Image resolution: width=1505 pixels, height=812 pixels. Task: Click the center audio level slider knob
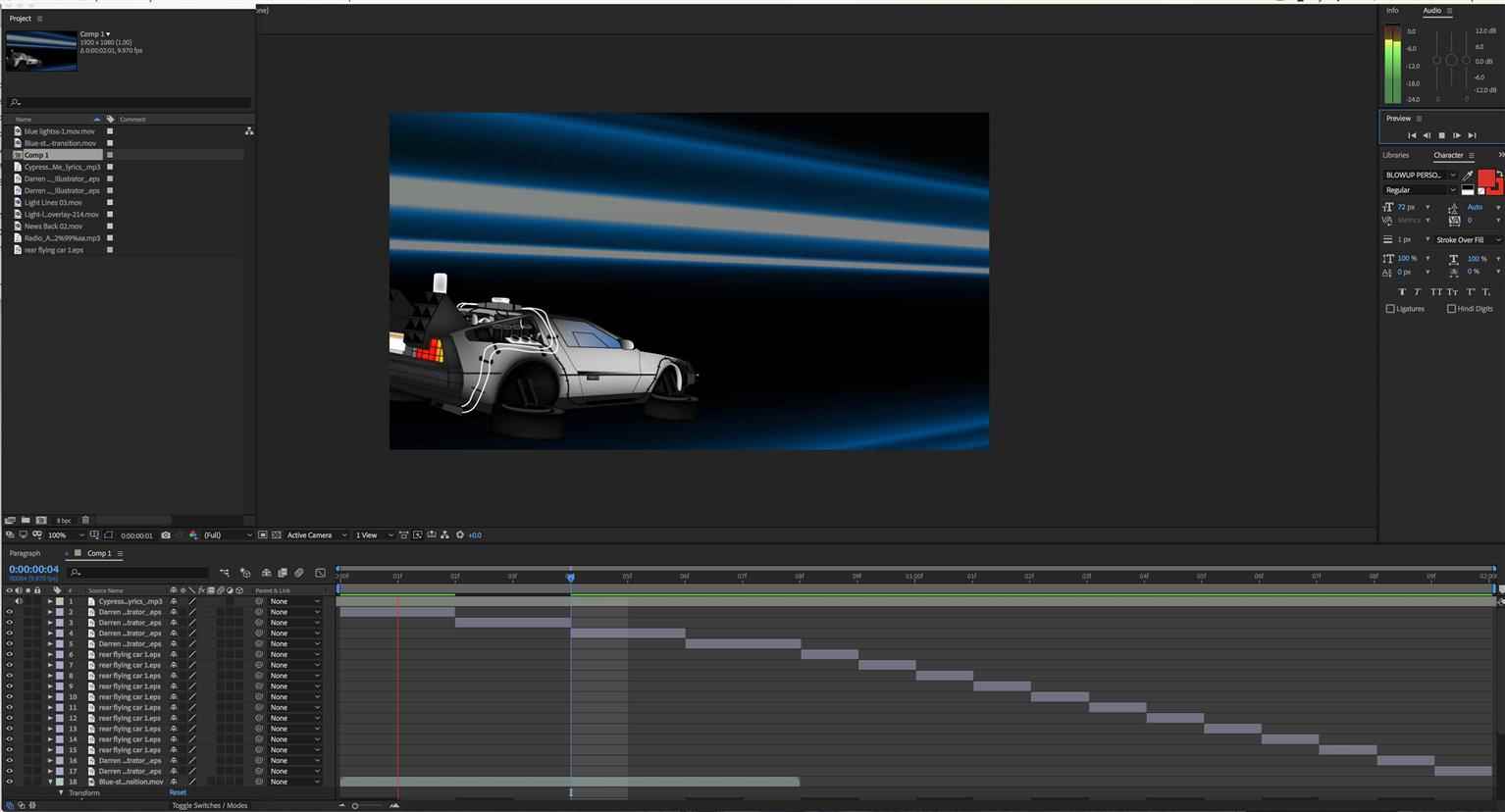point(1451,60)
